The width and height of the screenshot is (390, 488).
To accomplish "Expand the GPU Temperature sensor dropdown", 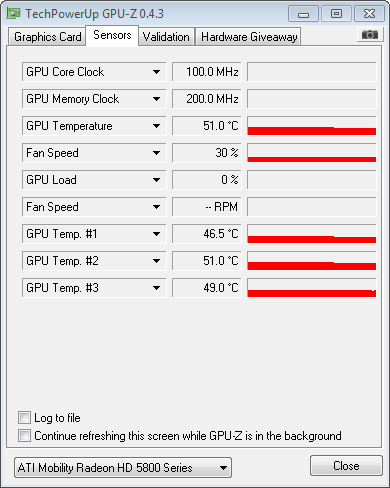I will coord(156,126).
